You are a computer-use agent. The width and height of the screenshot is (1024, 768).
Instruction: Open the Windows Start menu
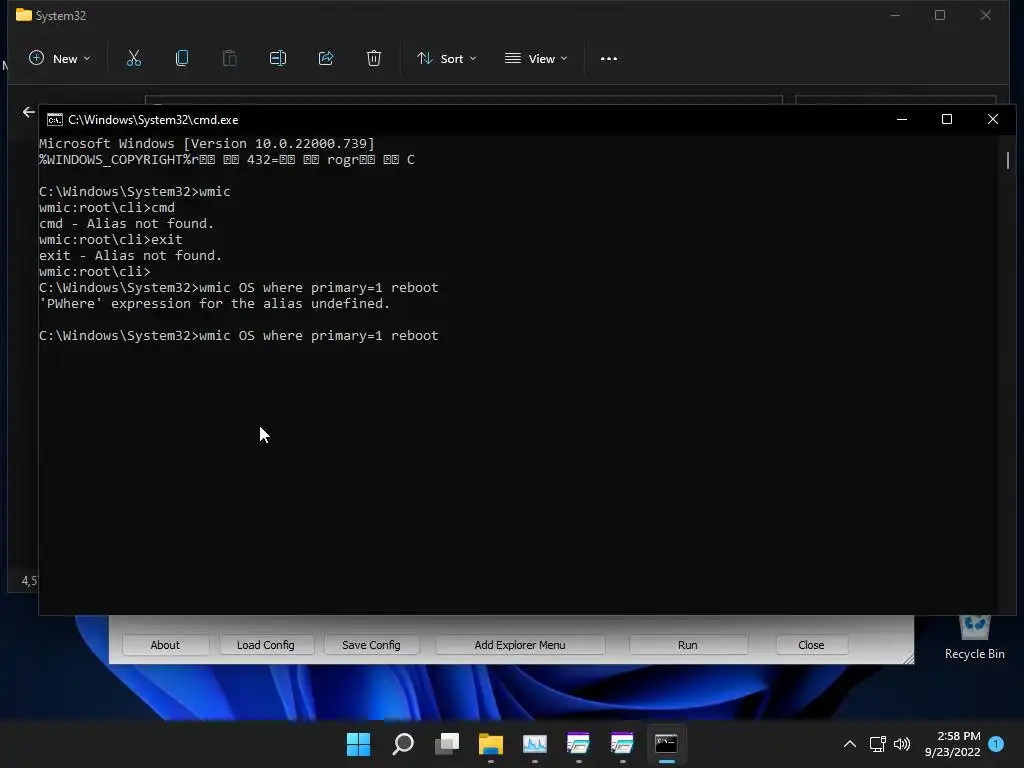359,744
